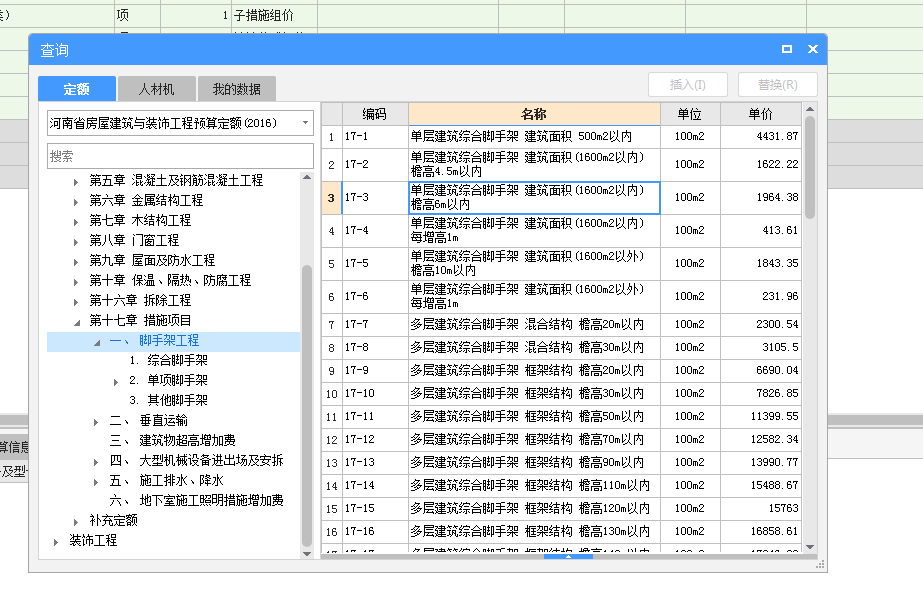The width and height of the screenshot is (923, 605).
Task: Click the results table scrollbar thumb
Action: tap(810, 167)
